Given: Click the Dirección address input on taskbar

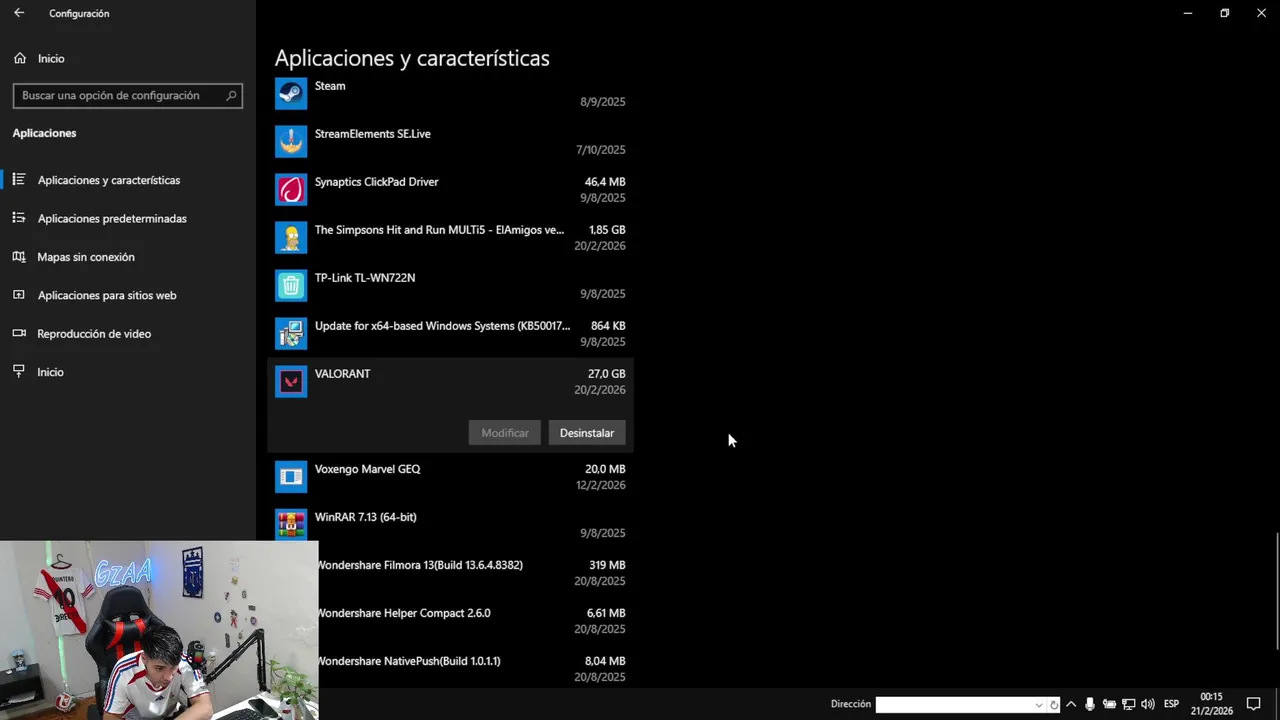Looking at the screenshot, I should click(x=954, y=705).
